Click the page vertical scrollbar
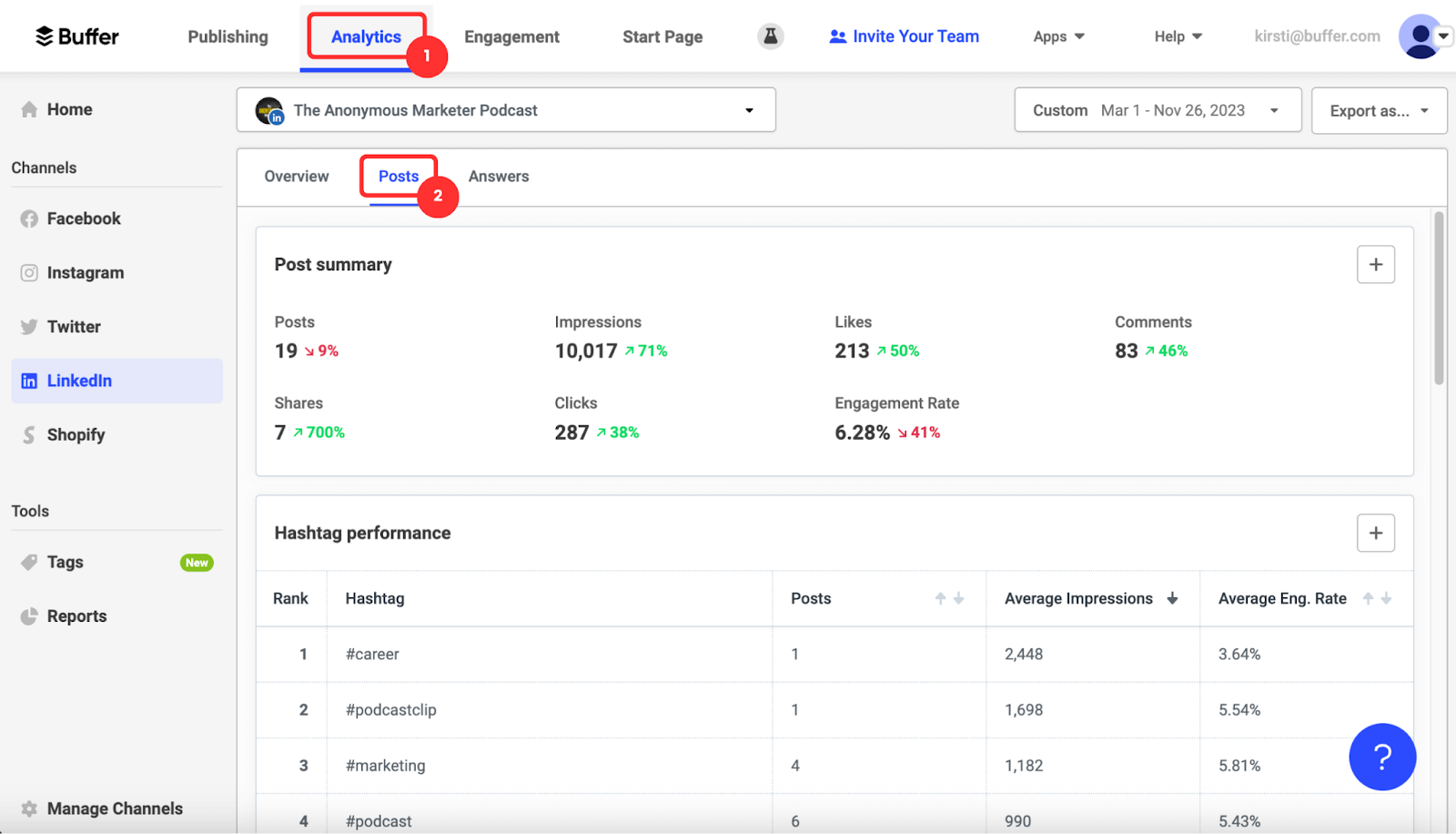The height and width of the screenshot is (834, 1456). [x=1439, y=298]
